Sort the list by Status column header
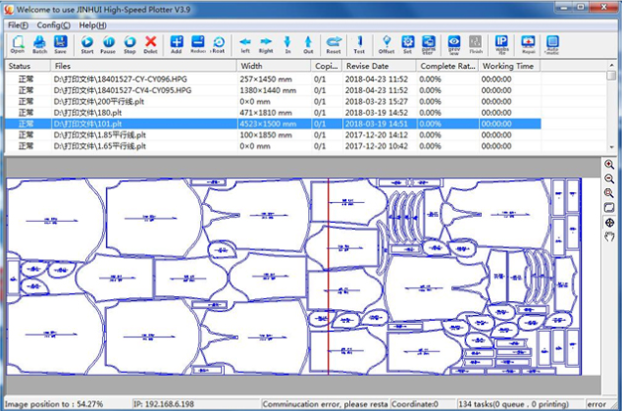 tap(27, 66)
